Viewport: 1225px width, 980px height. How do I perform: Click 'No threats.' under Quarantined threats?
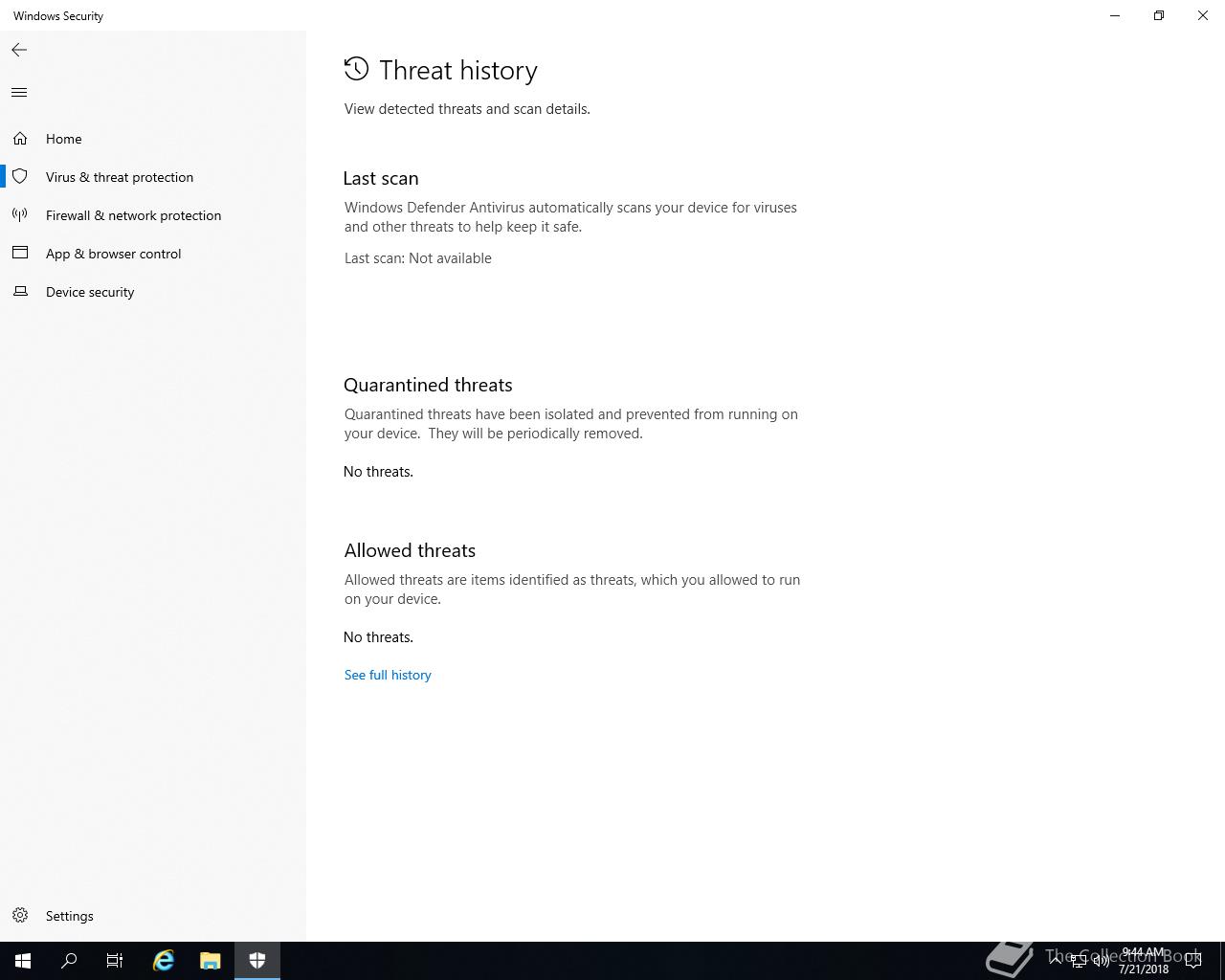pyautogui.click(x=378, y=472)
